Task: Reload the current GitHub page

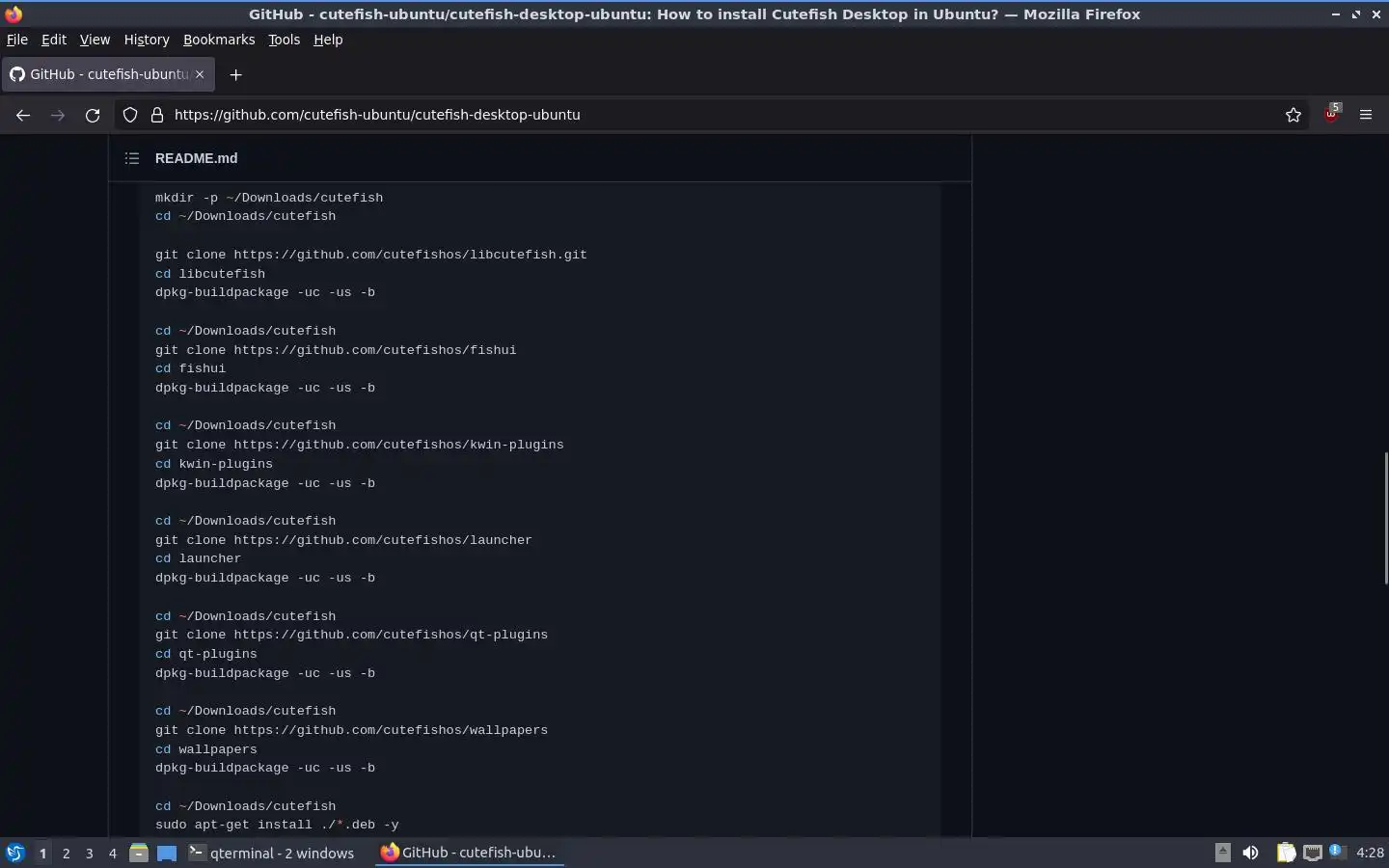Action: coord(93,115)
